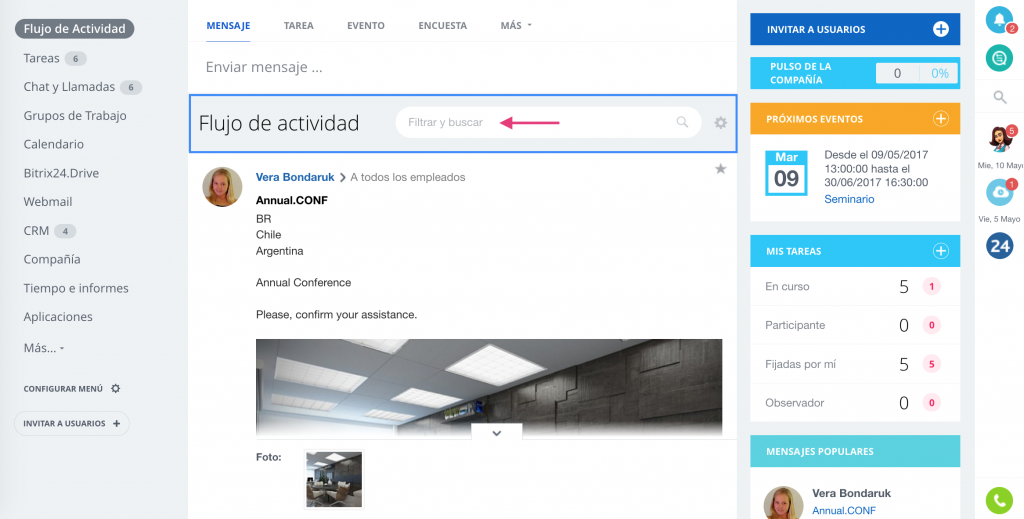Click the plus icon on Invitar a Usuarios banner
Viewport: 1024px width, 519px height.
click(x=940, y=29)
